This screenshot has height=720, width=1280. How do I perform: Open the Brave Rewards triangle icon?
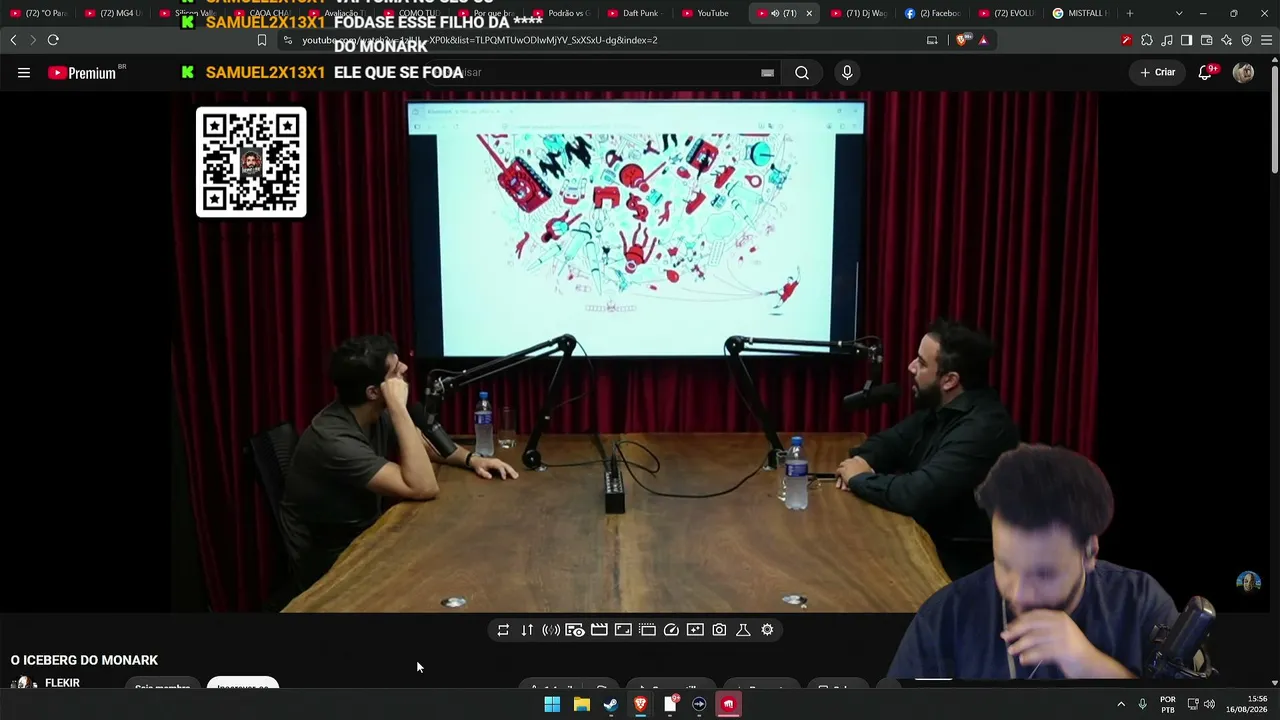click(x=983, y=40)
